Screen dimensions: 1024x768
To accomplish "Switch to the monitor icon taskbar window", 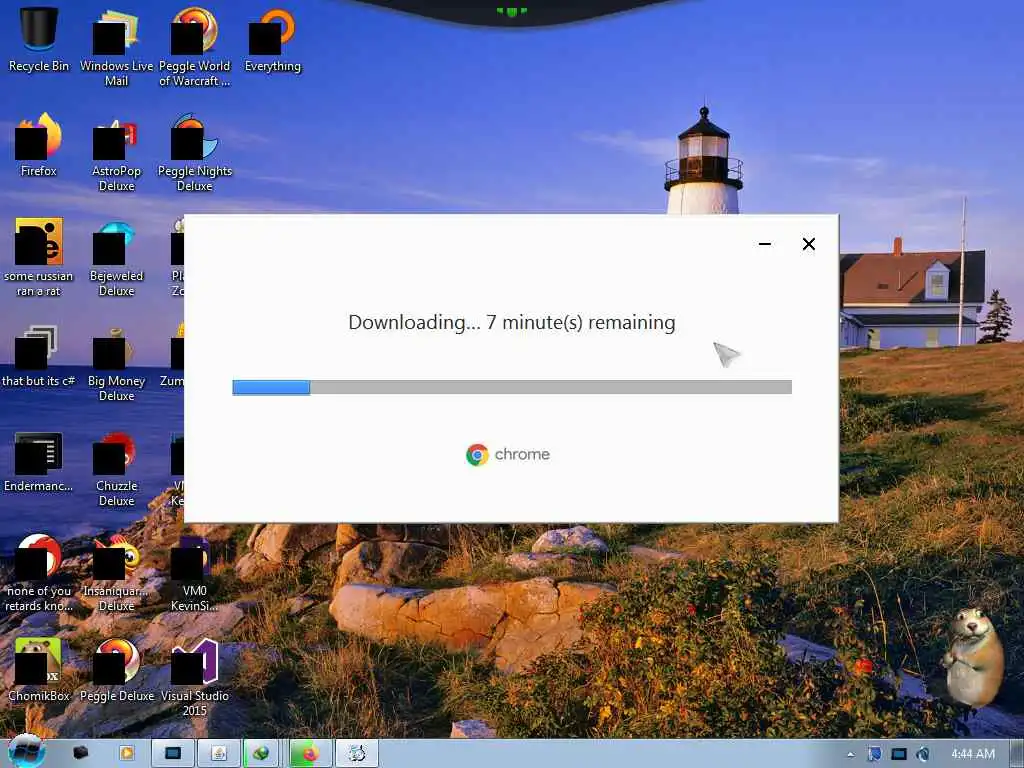I will pyautogui.click(x=172, y=753).
